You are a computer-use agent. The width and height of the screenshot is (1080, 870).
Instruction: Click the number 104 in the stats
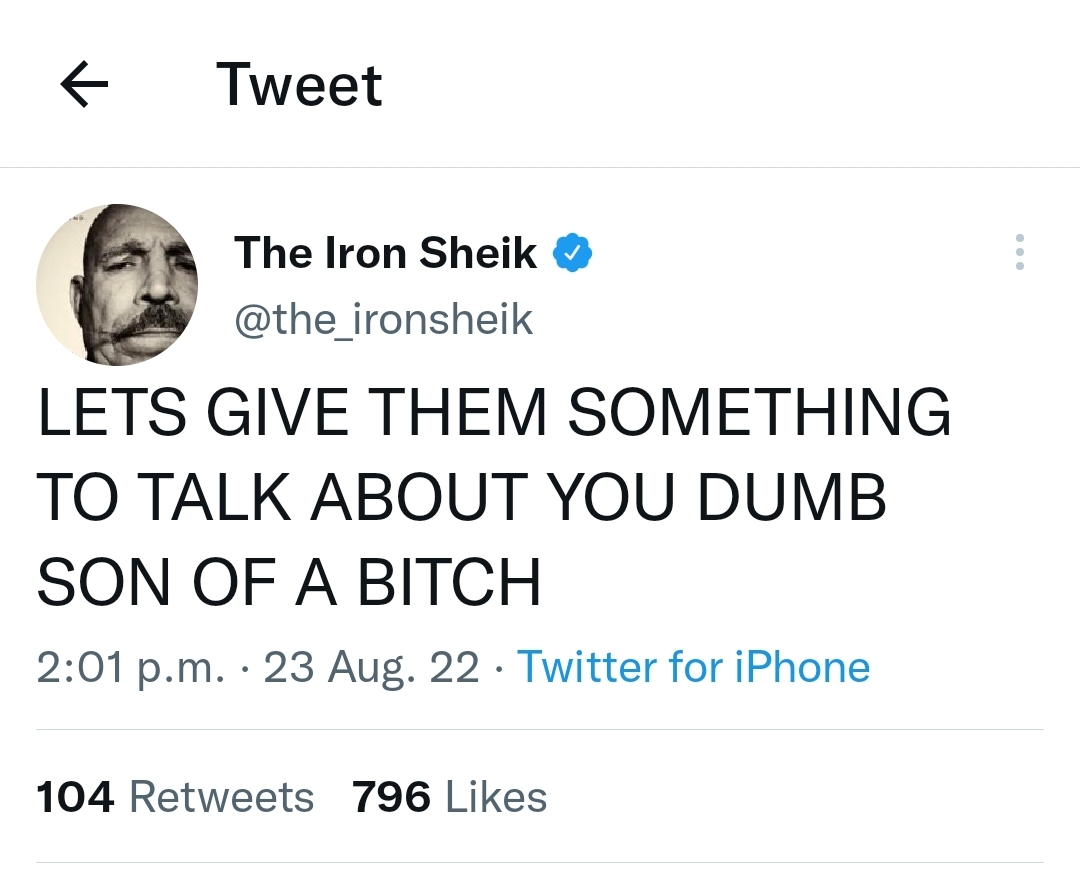76,797
